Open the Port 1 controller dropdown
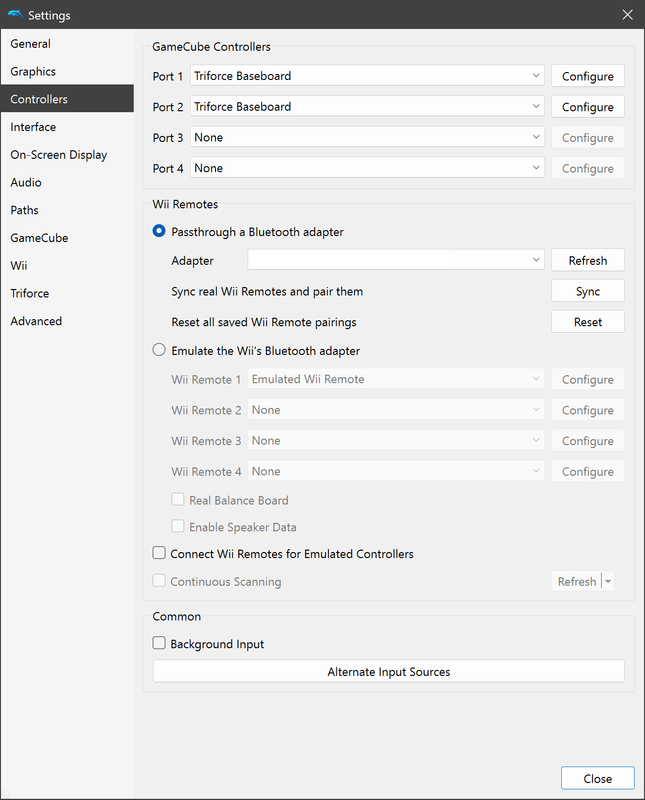645x800 pixels. (367, 76)
